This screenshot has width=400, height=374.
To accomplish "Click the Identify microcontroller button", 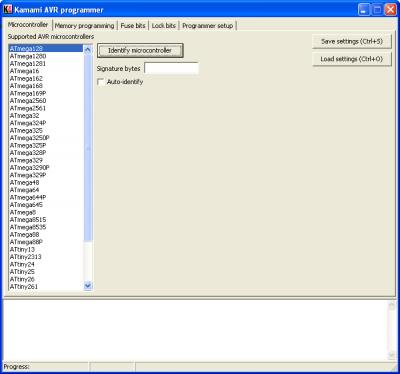I will click(x=140, y=50).
